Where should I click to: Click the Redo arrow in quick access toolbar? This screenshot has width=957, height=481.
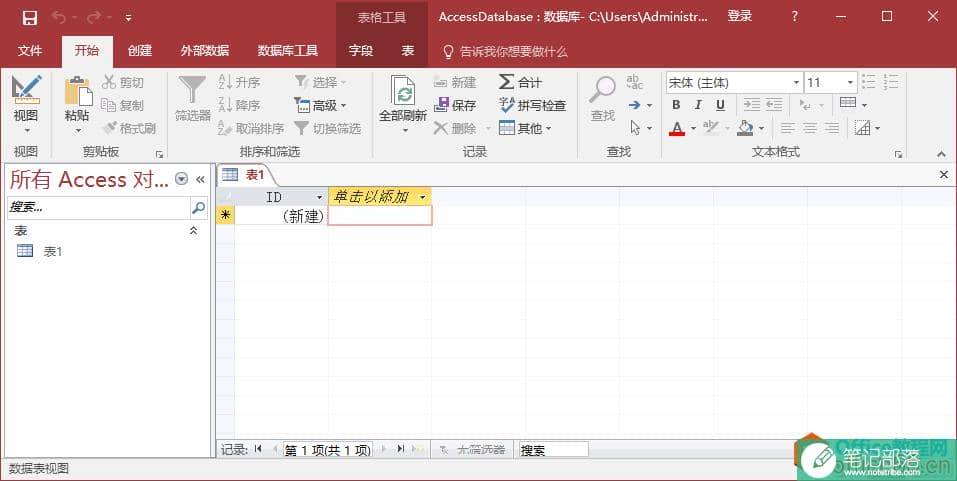pos(94,18)
